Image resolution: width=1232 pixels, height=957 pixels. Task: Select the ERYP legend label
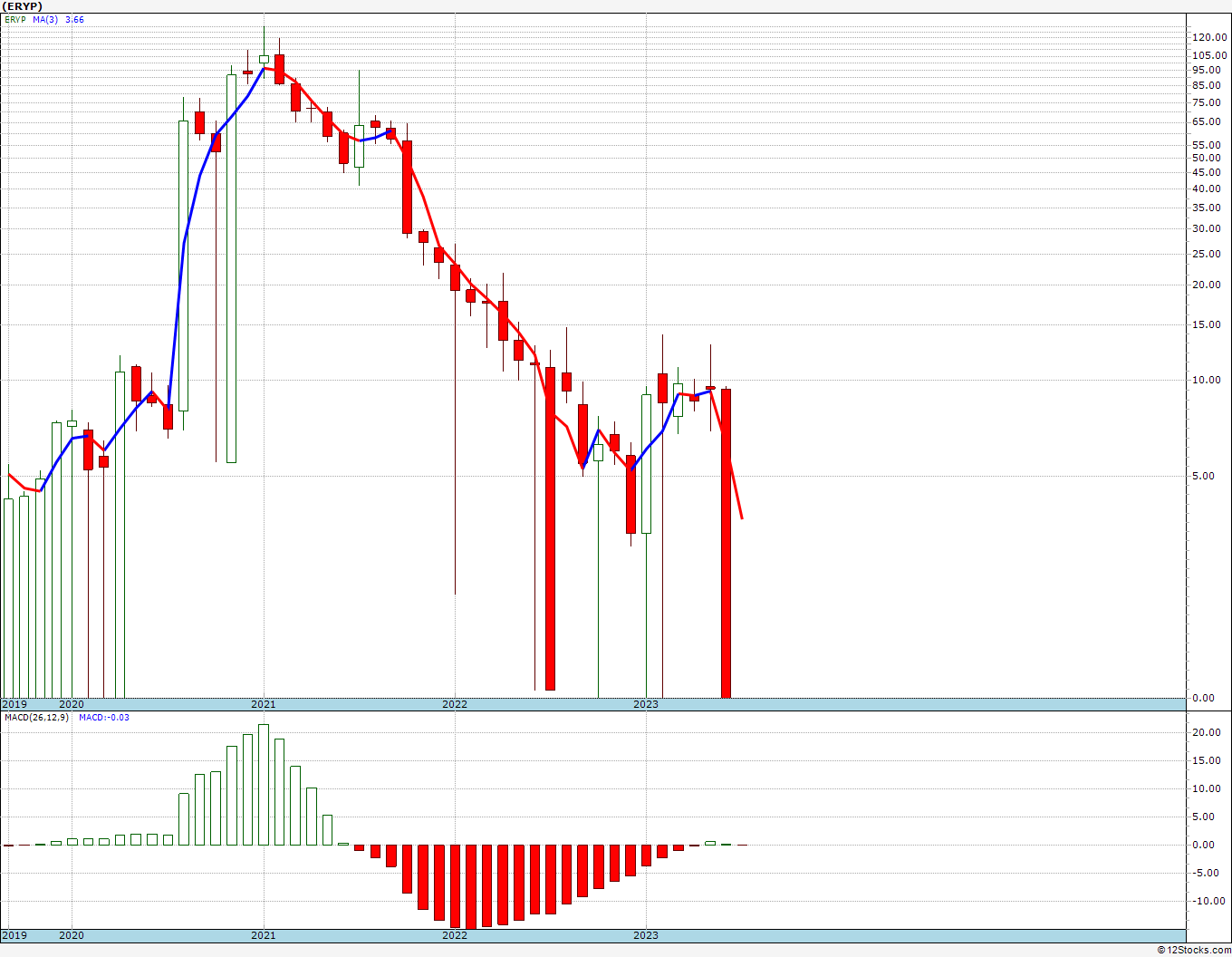coord(15,19)
